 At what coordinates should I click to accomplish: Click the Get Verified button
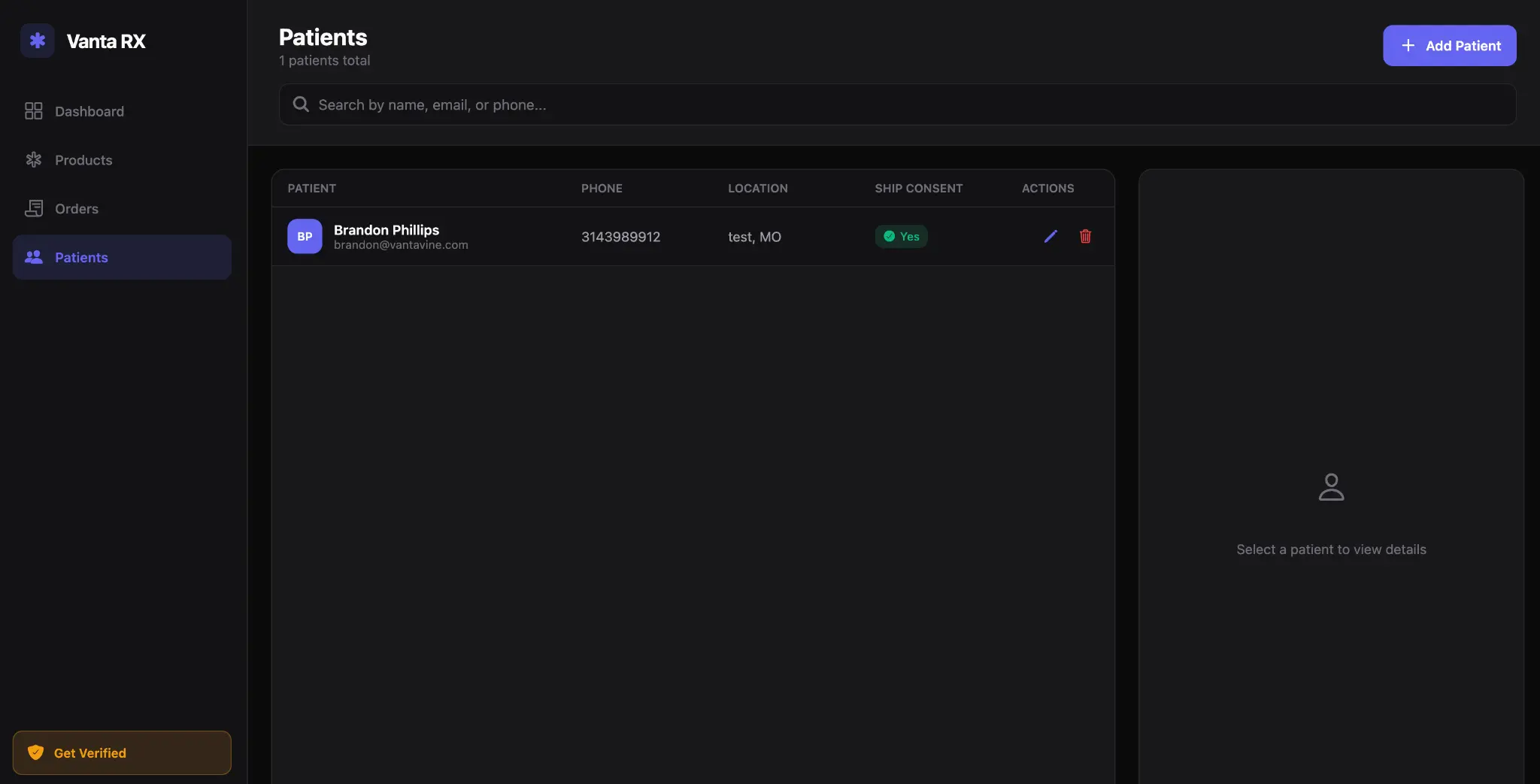coord(121,752)
